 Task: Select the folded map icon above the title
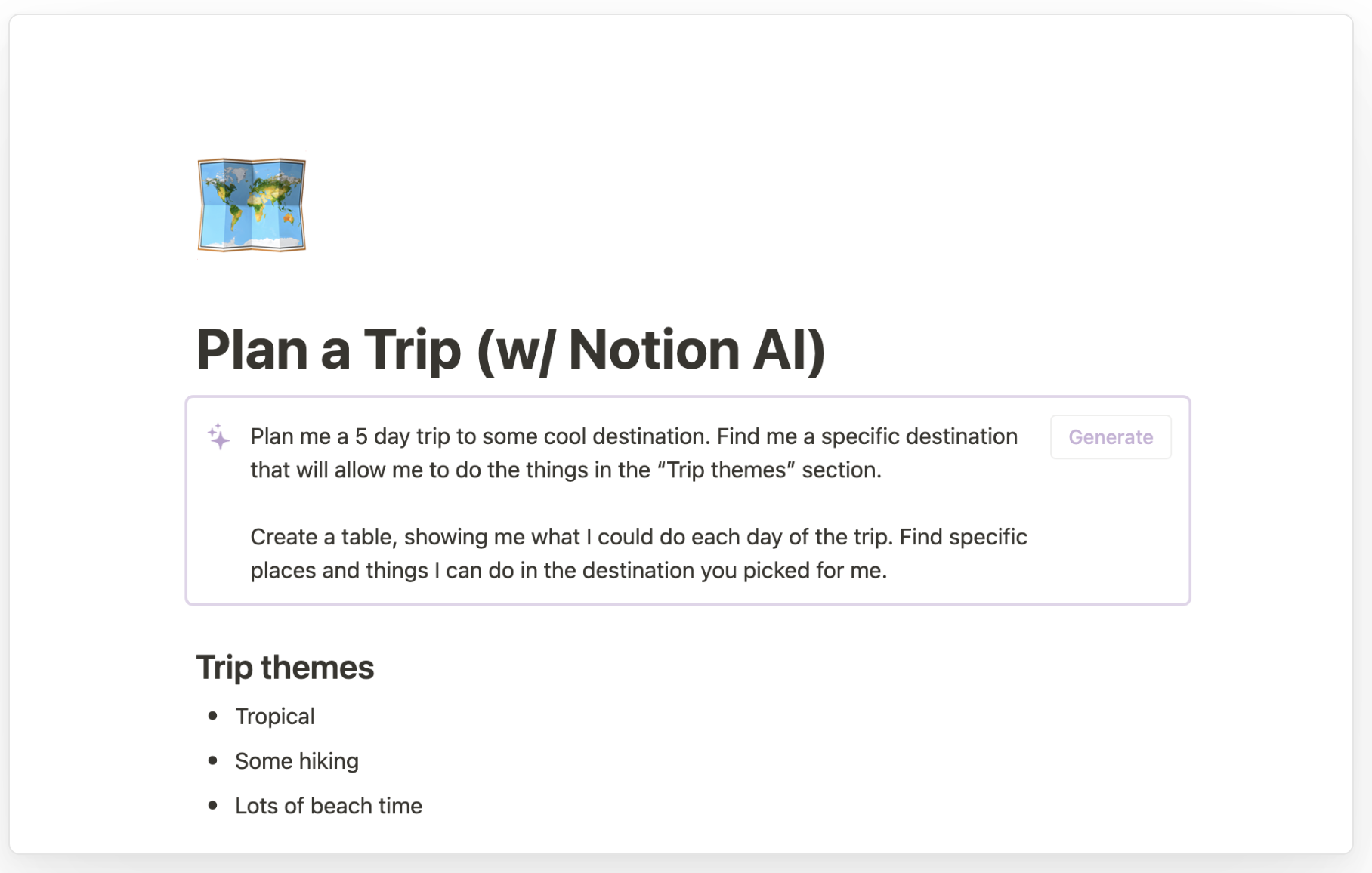(252, 205)
